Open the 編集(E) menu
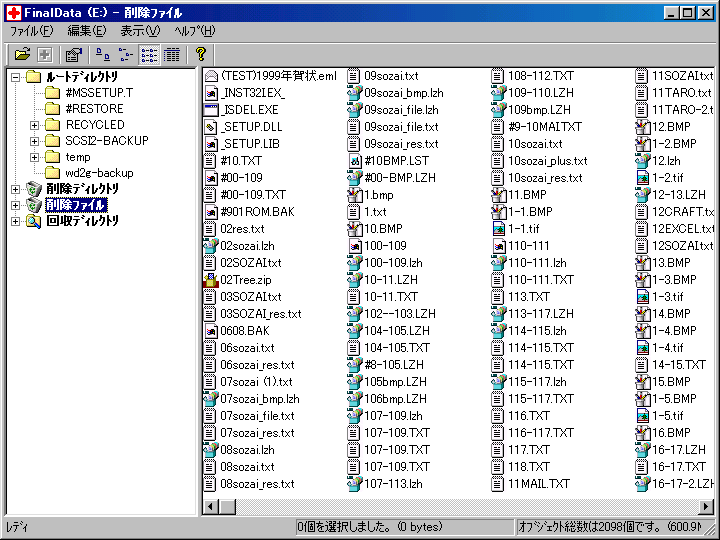 click(87, 31)
